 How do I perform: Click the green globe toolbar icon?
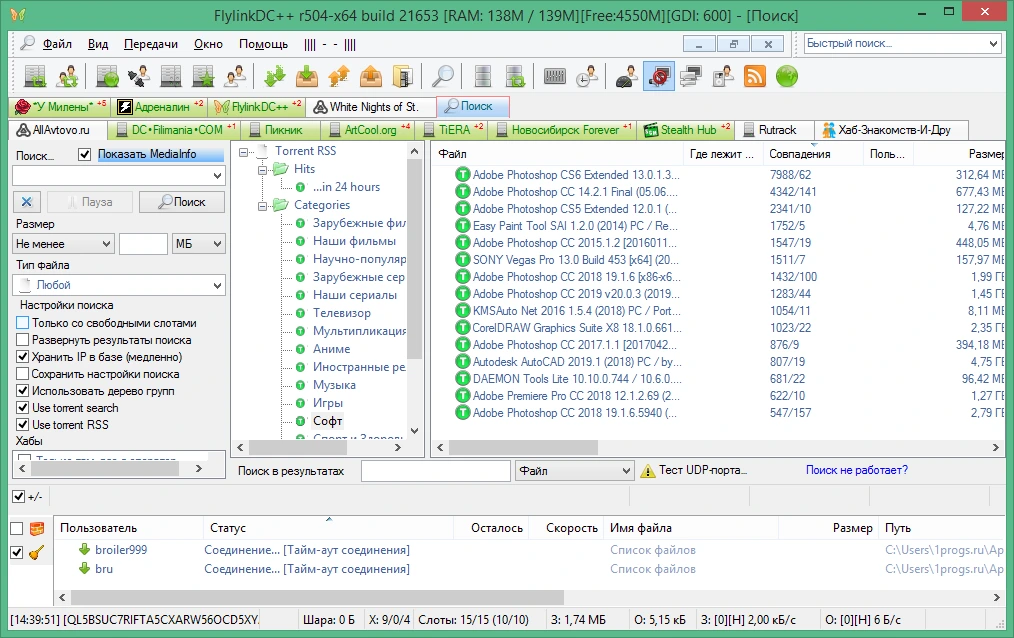click(787, 76)
